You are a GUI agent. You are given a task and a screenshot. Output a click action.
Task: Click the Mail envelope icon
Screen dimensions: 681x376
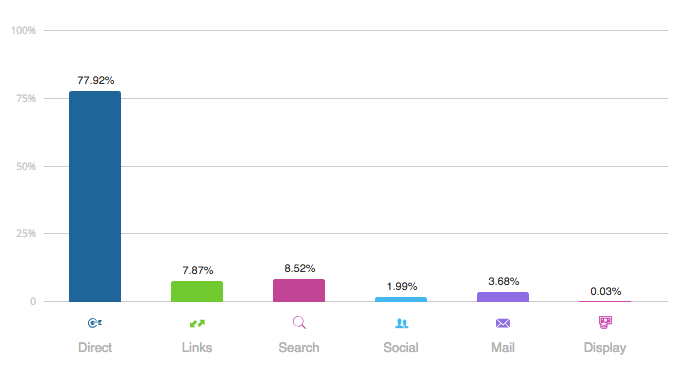coord(503,323)
